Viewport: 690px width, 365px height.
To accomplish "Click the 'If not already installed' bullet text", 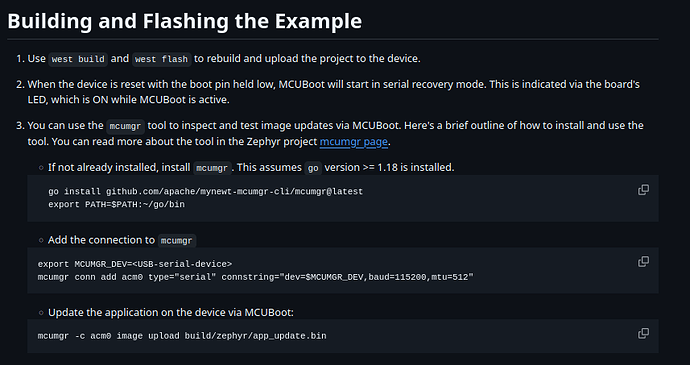I will point(251,167).
